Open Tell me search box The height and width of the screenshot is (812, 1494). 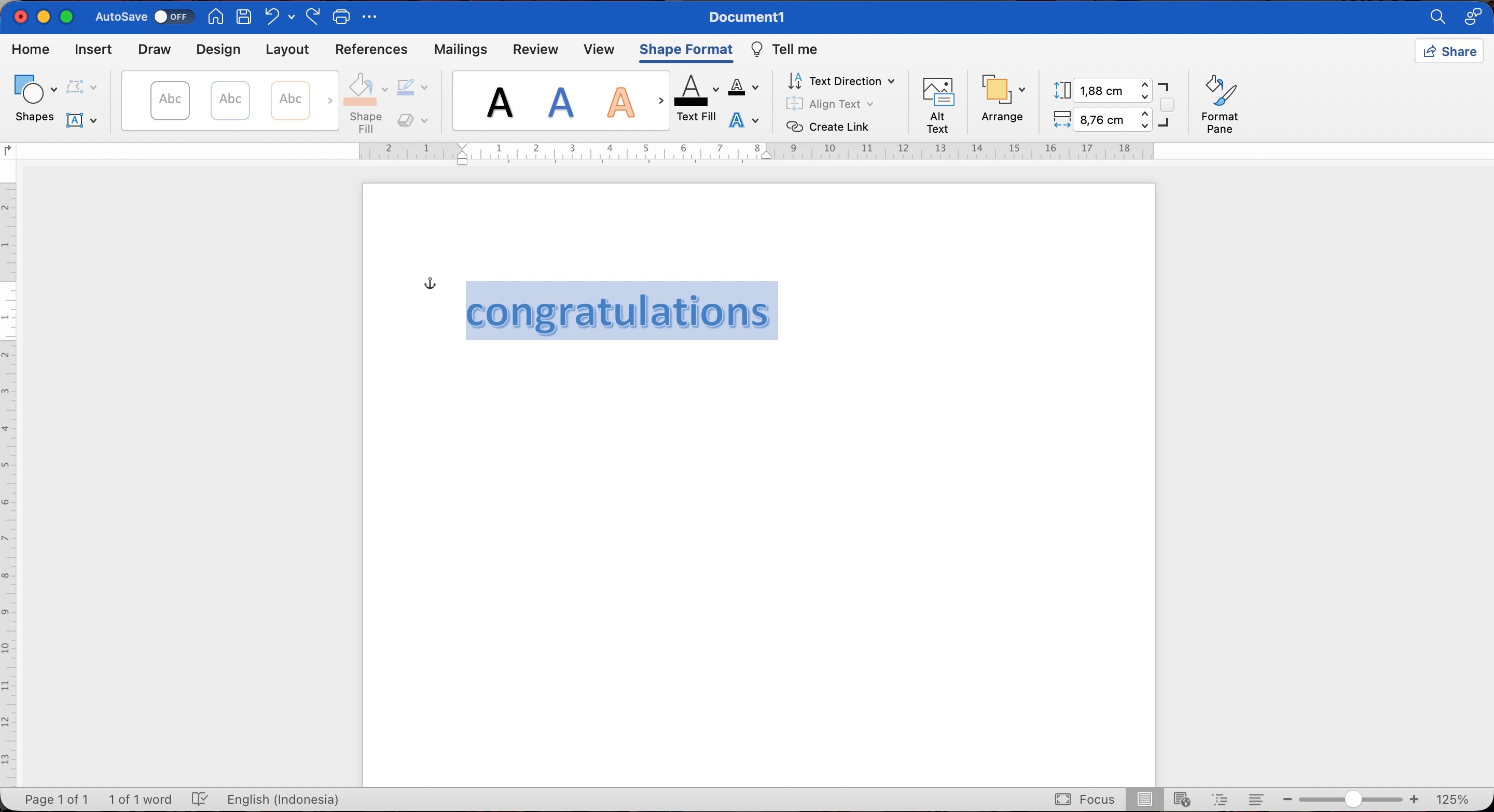click(783, 49)
